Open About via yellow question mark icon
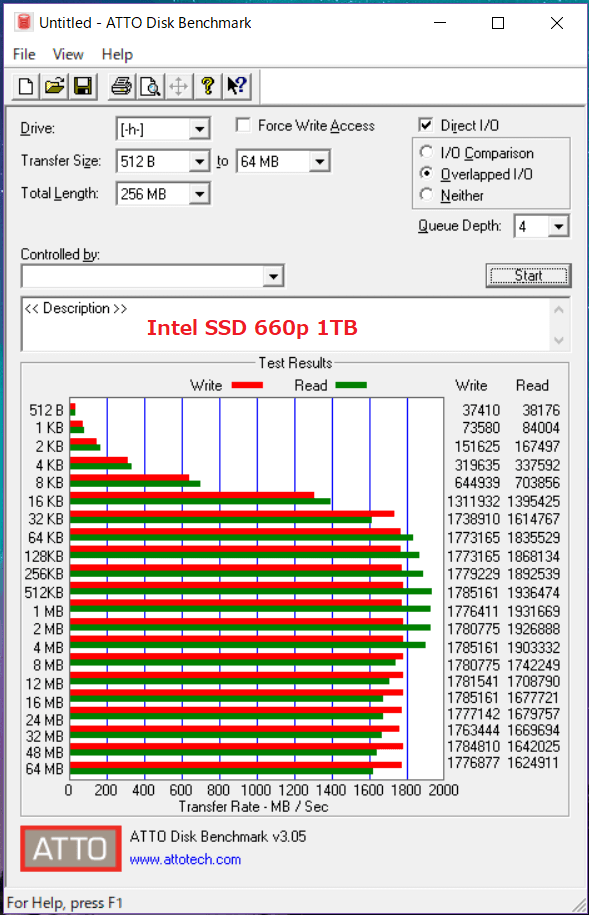The image size is (589, 915). coord(207,86)
